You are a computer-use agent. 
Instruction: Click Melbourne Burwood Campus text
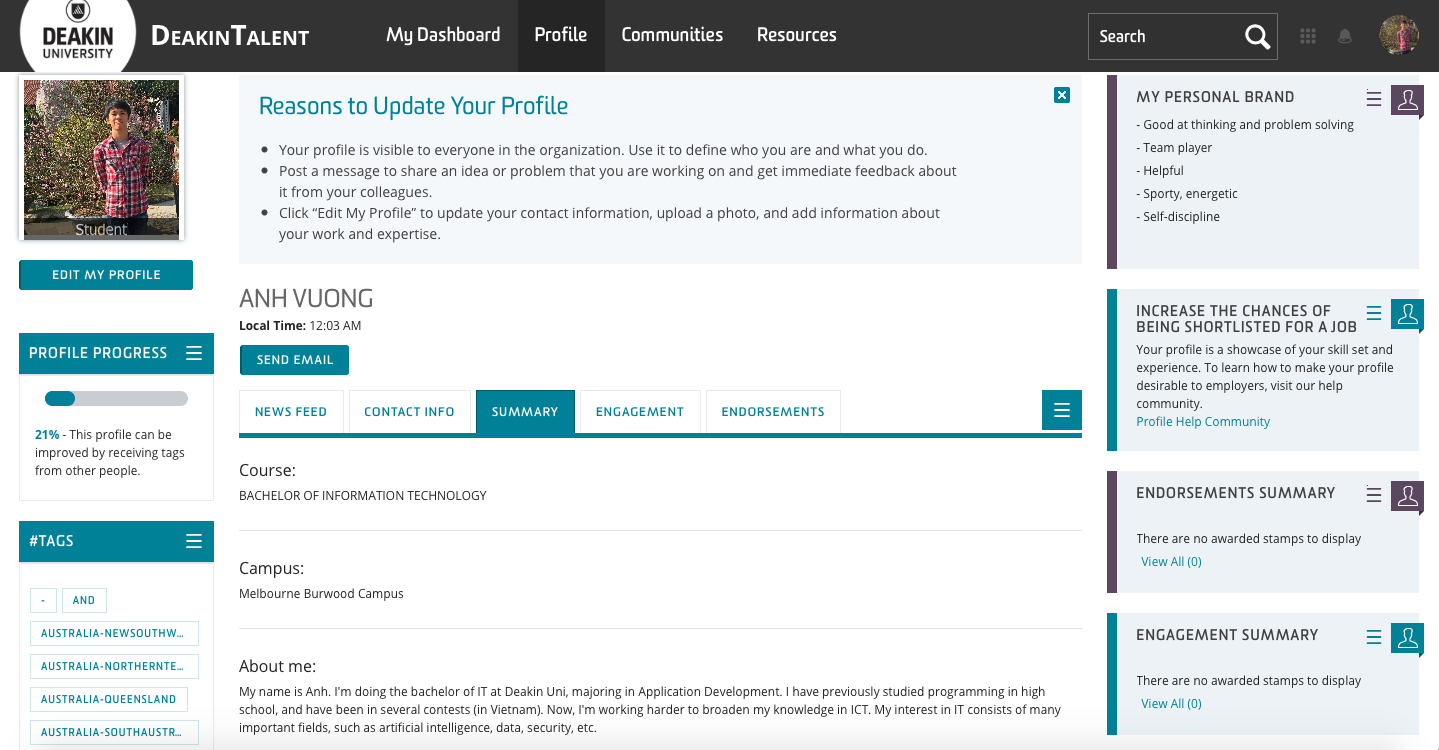pos(321,593)
